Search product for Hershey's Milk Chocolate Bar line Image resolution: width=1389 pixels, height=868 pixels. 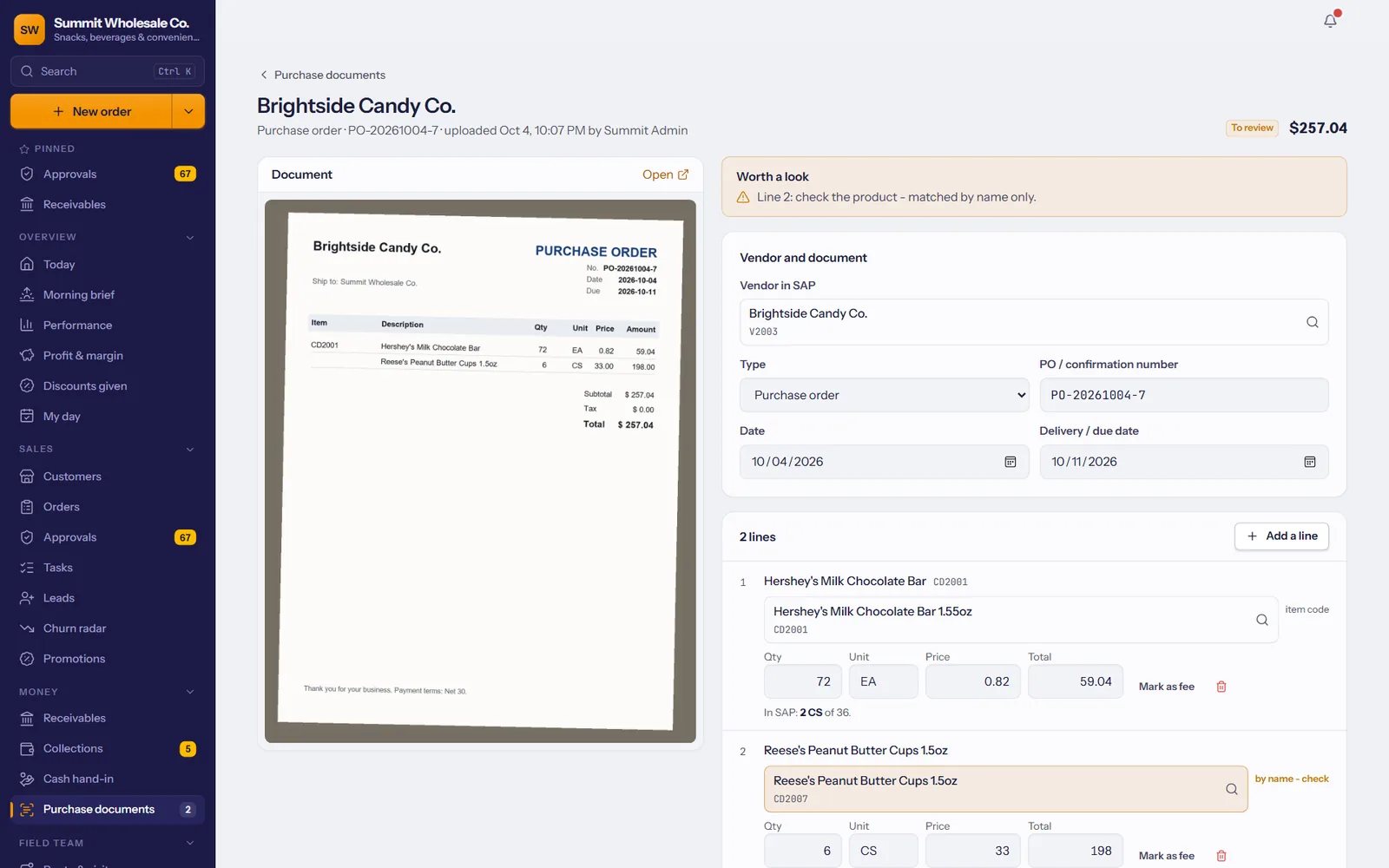point(1262,620)
